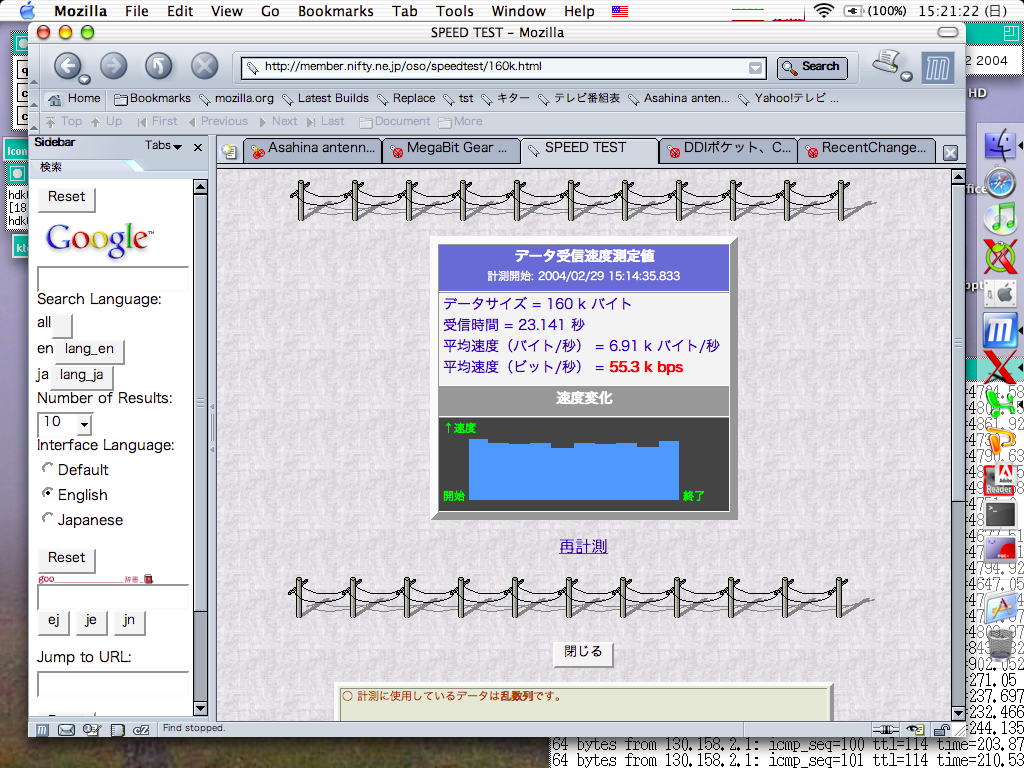Click the Wi-Fi status icon in menu bar
The width and height of the screenshot is (1024, 768).
click(x=825, y=11)
